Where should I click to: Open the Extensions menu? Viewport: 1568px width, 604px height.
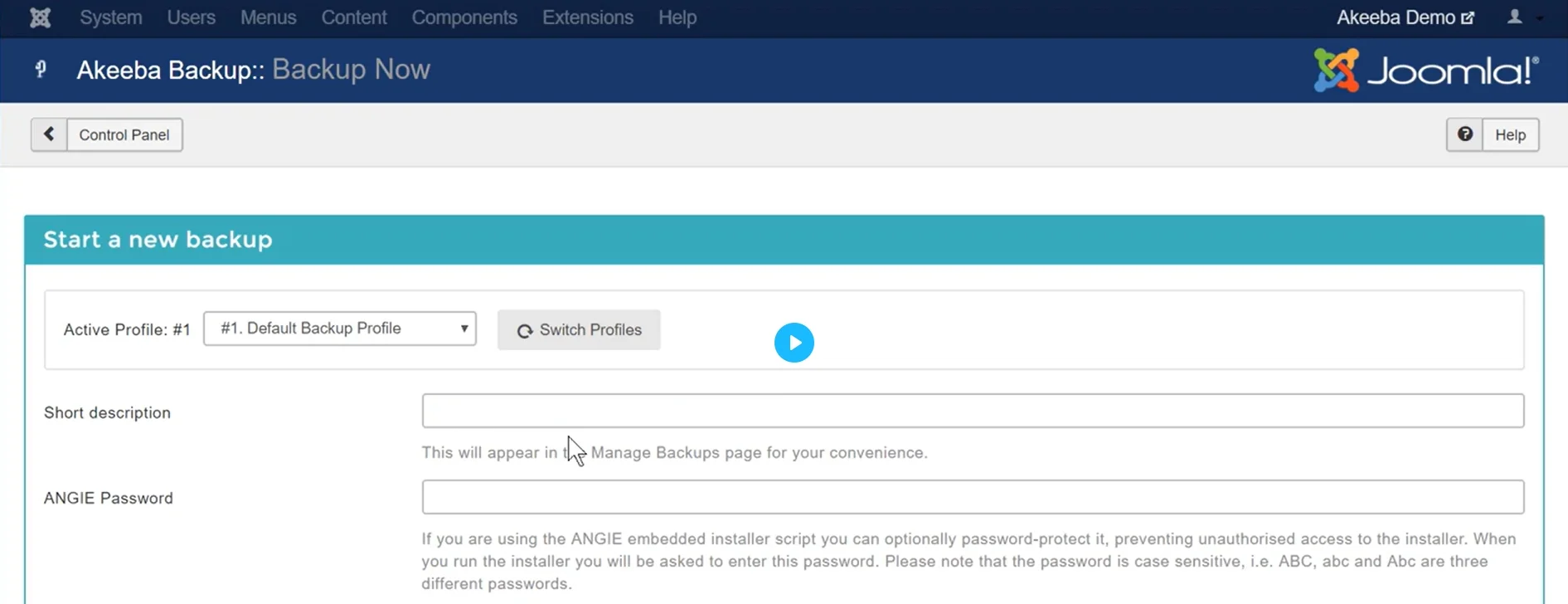tap(588, 17)
